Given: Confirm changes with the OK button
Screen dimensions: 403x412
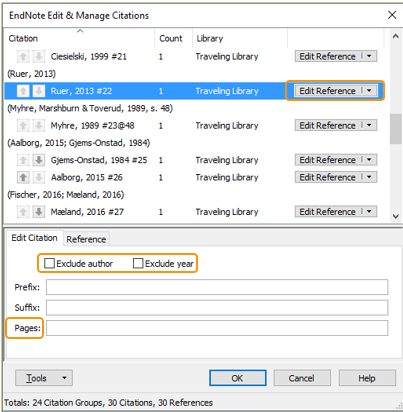Looking at the screenshot, I should coord(238,378).
